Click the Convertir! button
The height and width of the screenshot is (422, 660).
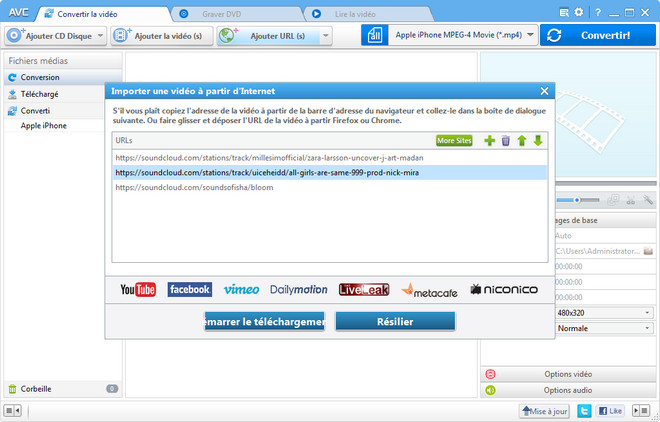[x=598, y=35]
